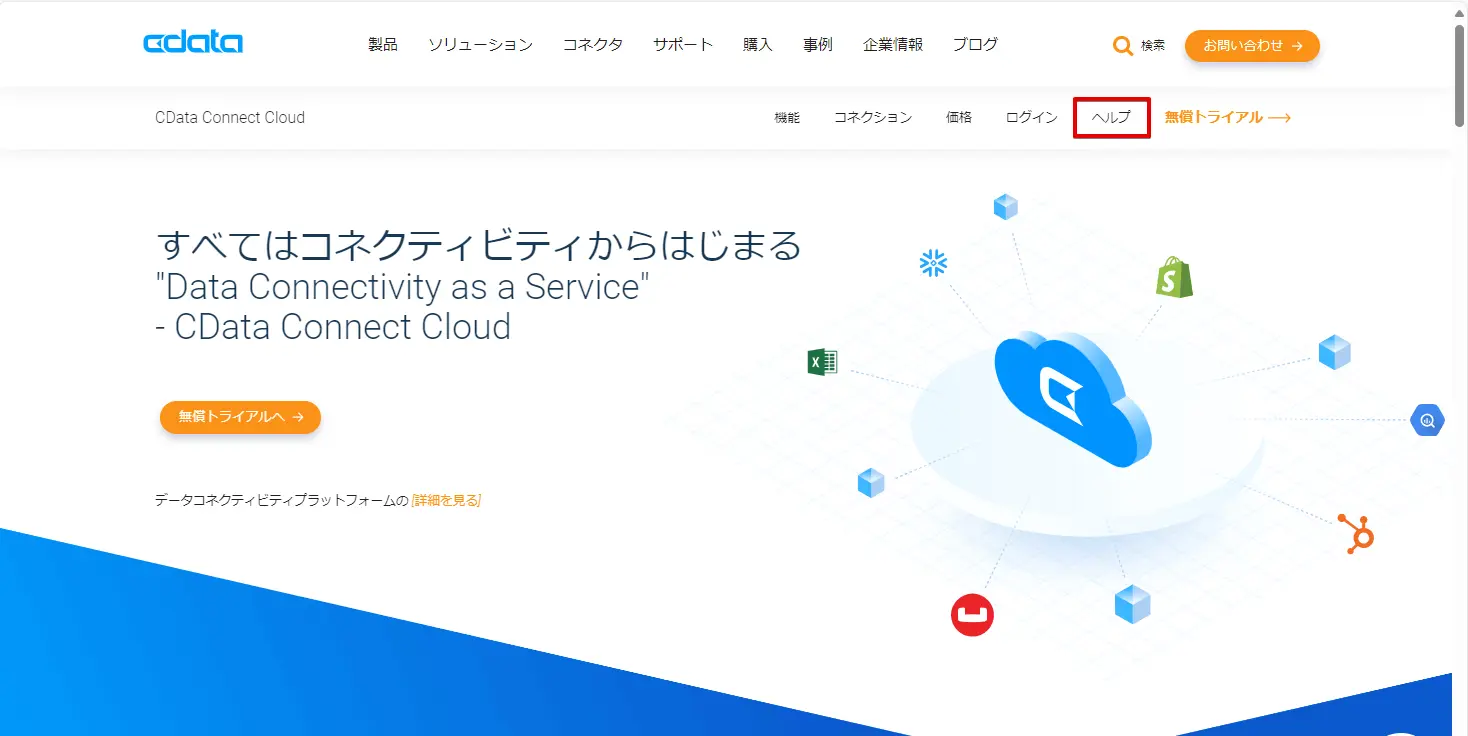Click the "Data Connectivity as a Service" text
Image resolution: width=1468 pixels, height=736 pixels.
(403, 287)
